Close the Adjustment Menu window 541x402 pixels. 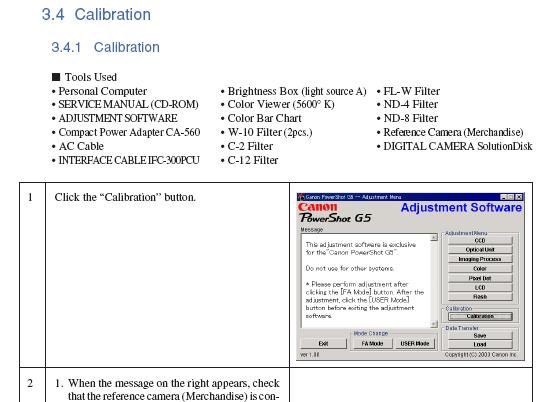[519, 197]
